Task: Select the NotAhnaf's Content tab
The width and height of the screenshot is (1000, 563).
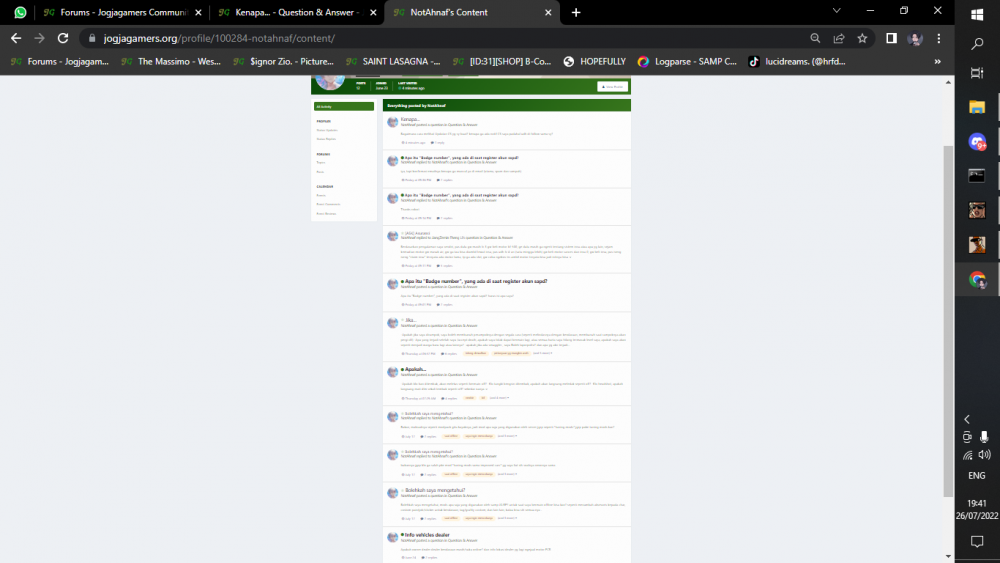Action: tap(472, 12)
